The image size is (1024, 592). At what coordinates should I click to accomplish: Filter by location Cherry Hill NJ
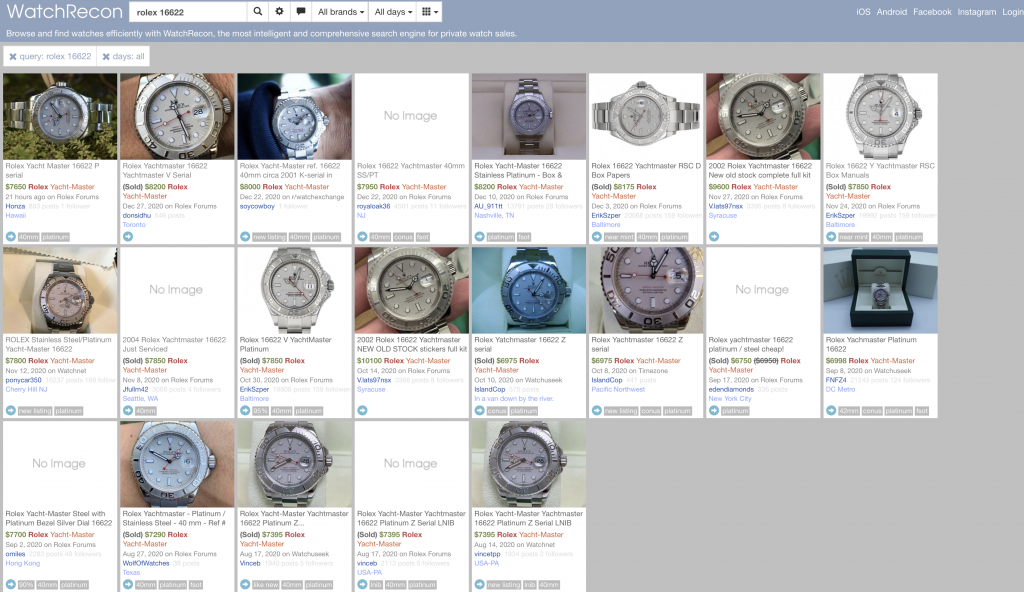[26, 389]
